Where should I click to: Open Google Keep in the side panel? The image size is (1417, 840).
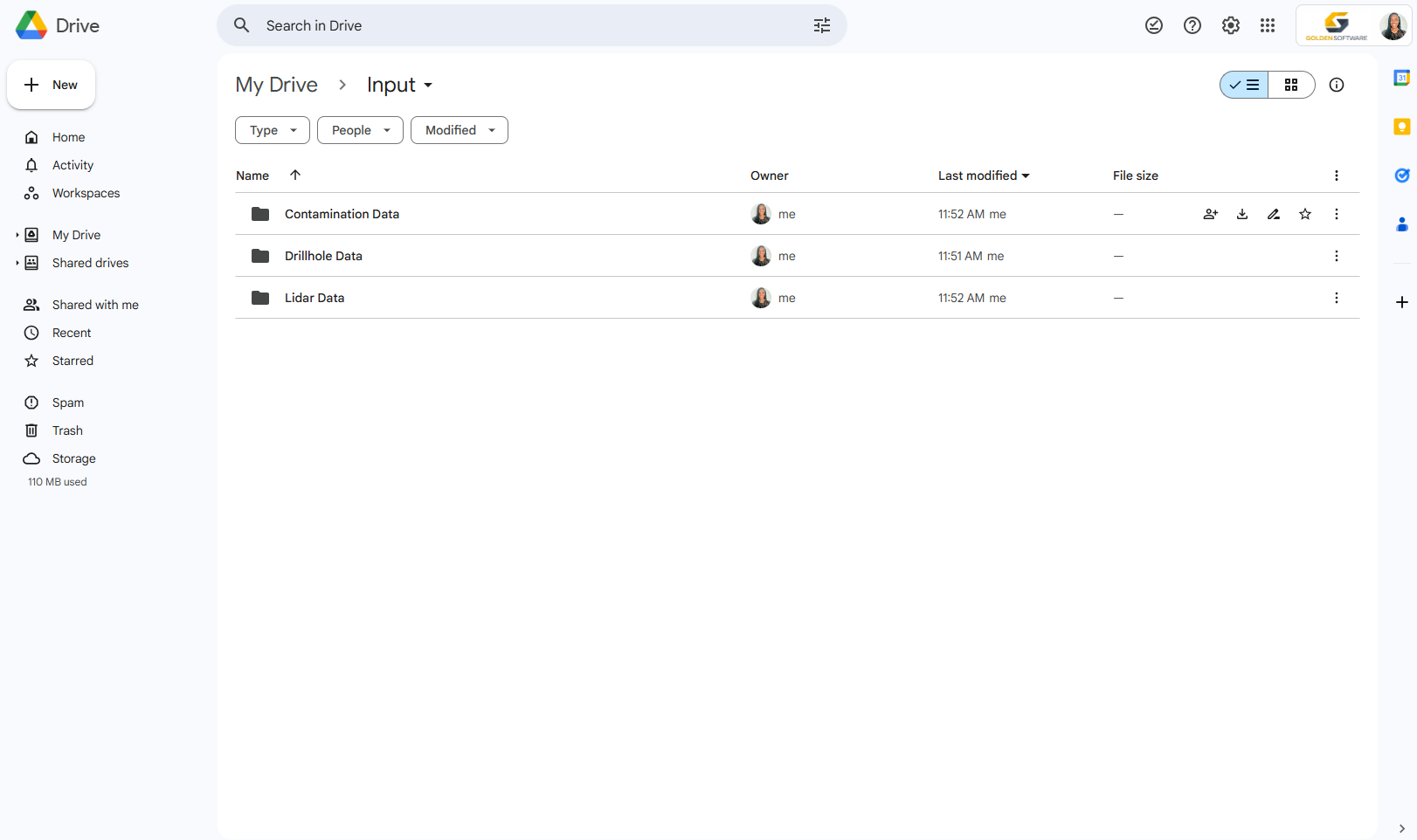click(x=1402, y=127)
